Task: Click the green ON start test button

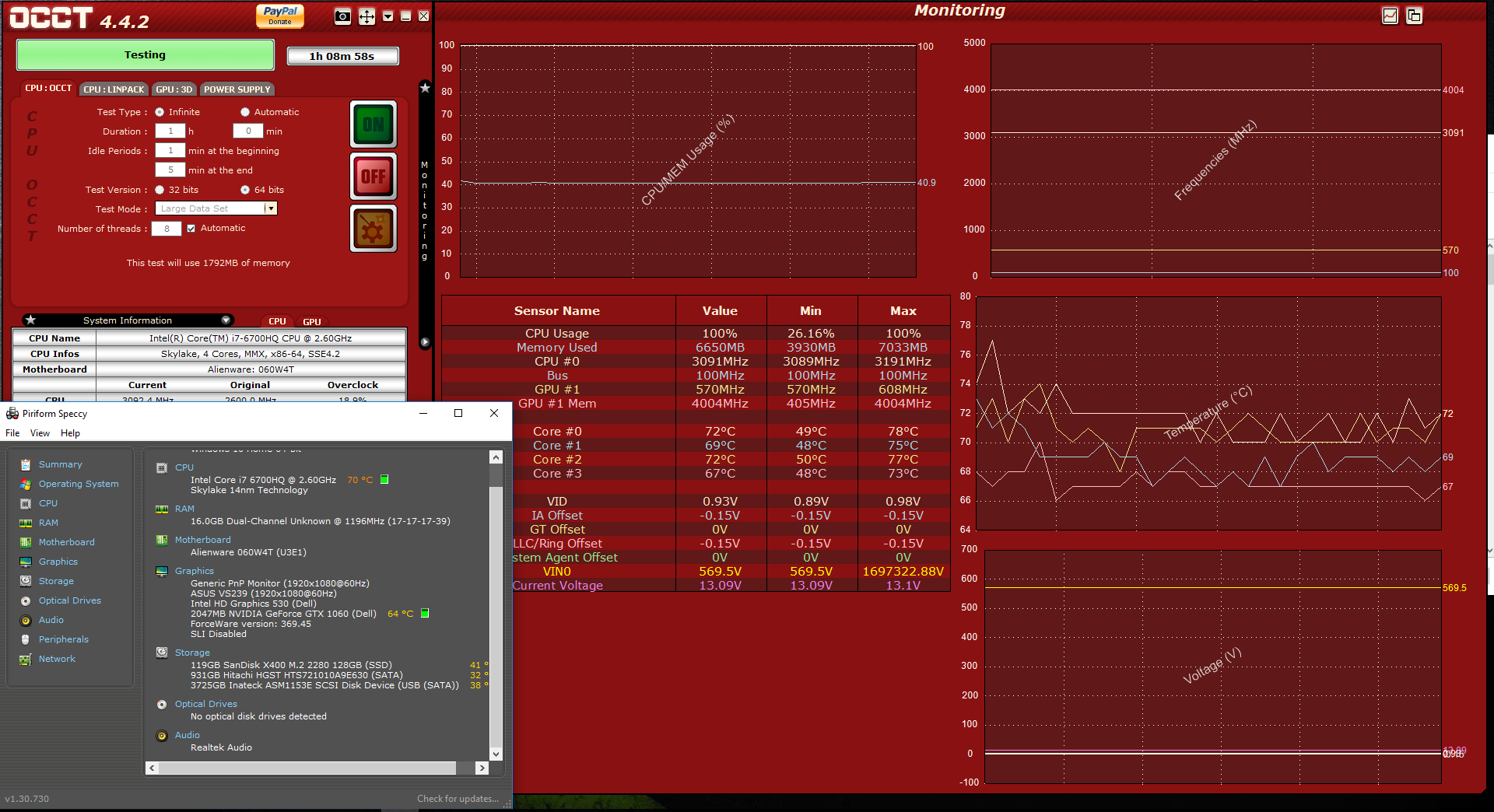Action: (x=373, y=124)
